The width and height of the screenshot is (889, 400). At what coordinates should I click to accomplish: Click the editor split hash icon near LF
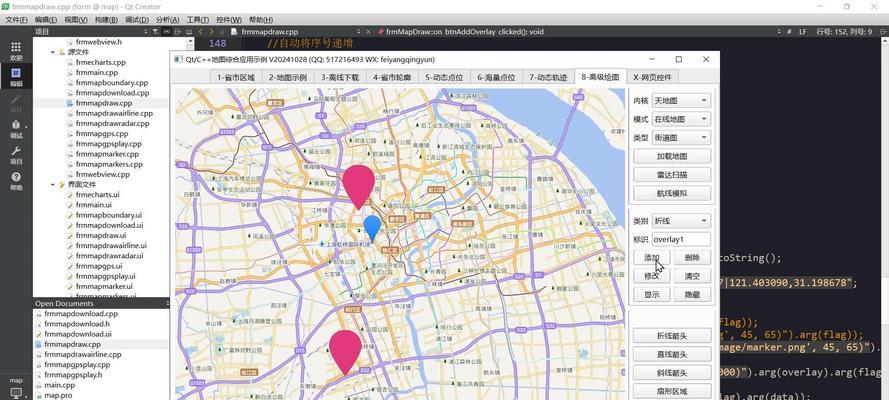(789, 32)
